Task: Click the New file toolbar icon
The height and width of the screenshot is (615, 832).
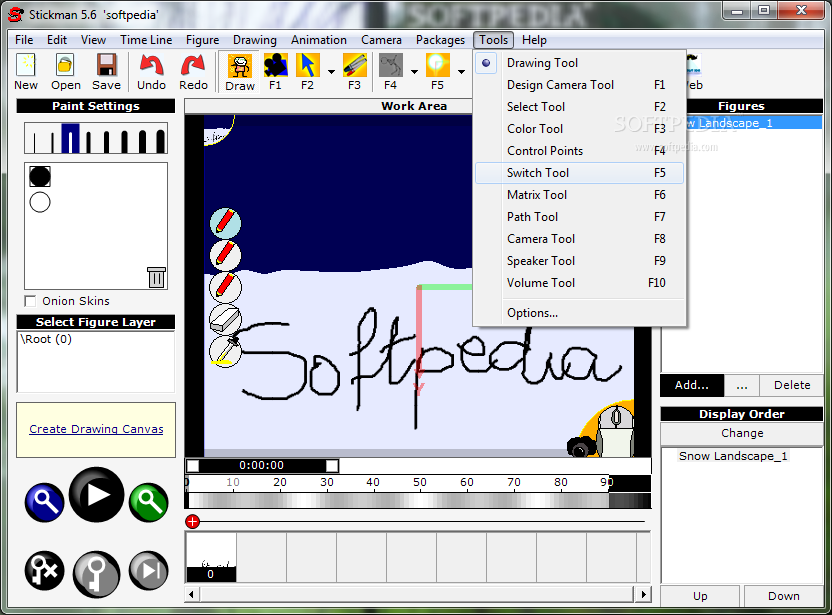Action: pyautogui.click(x=25, y=72)
